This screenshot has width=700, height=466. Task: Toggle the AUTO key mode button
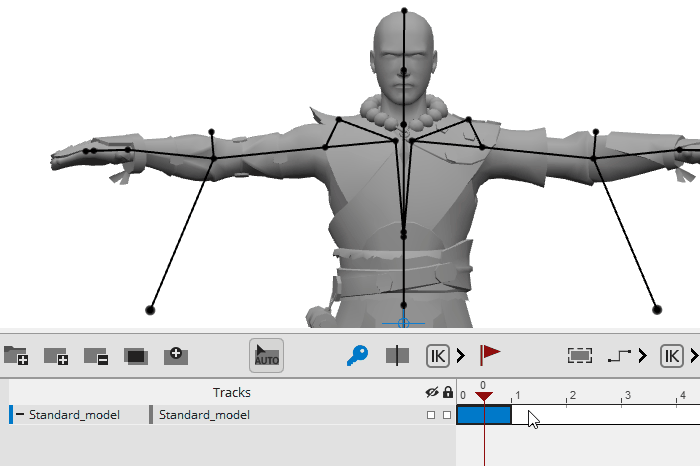[x=266, y=355]
